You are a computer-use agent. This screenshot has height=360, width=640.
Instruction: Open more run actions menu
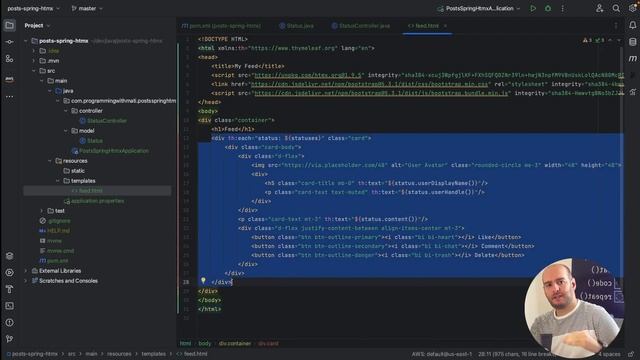click(x=562, y=8)
